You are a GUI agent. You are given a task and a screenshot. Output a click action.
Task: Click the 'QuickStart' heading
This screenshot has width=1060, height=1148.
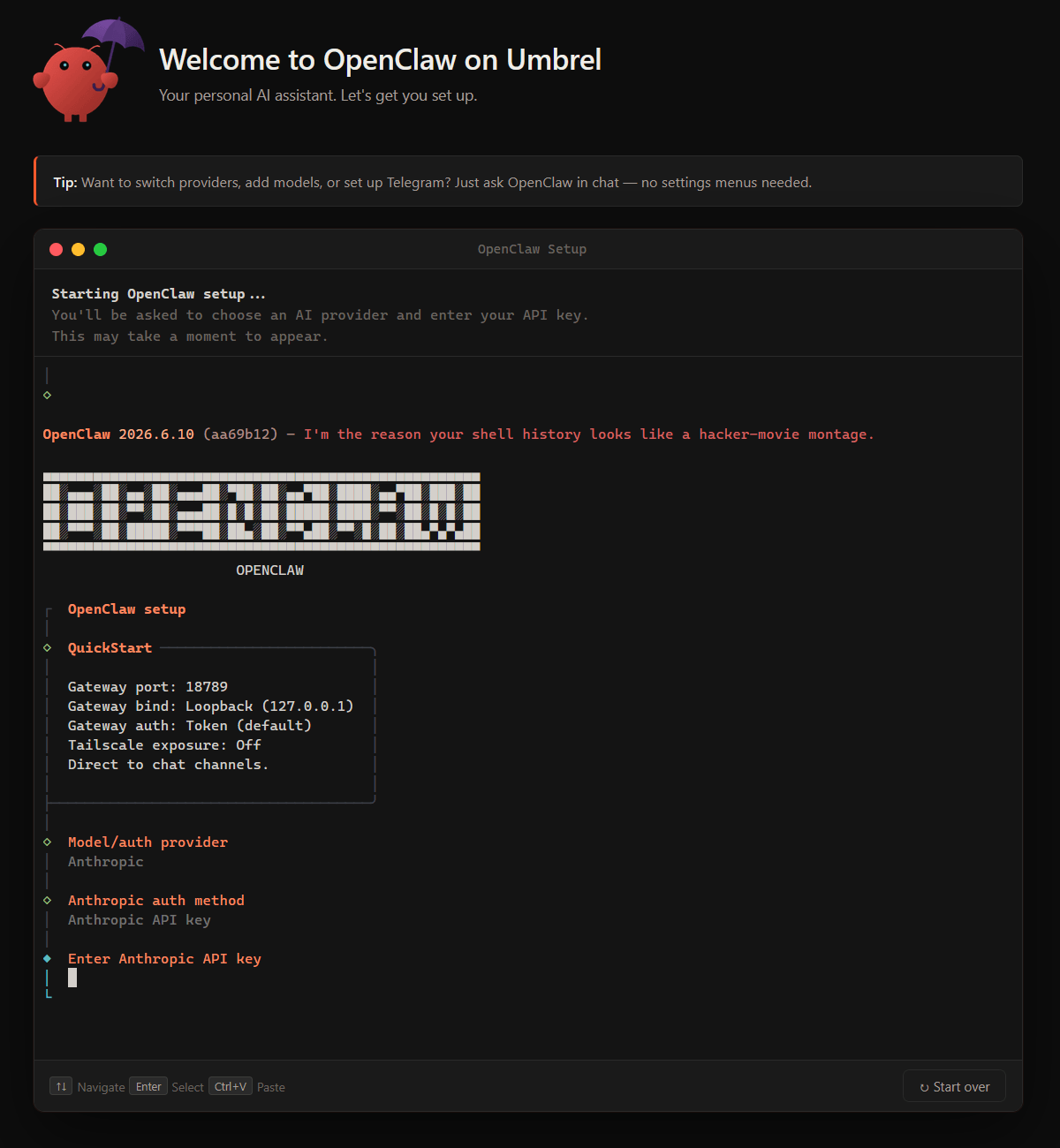click(x=110, y=648)
